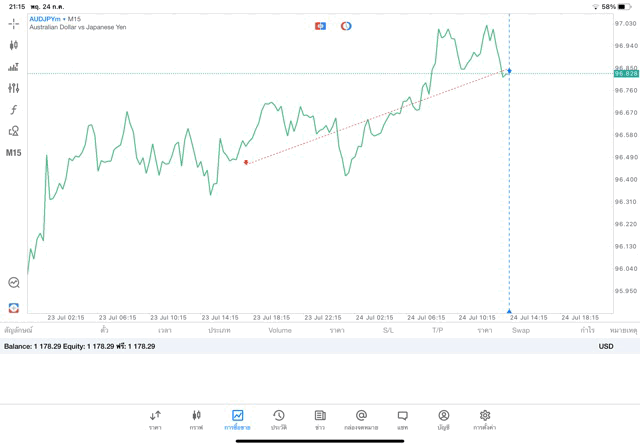Open the trade panel icon at bottom-left
Image resolution: width=640 pixels, height=447 pixels.
13,308
